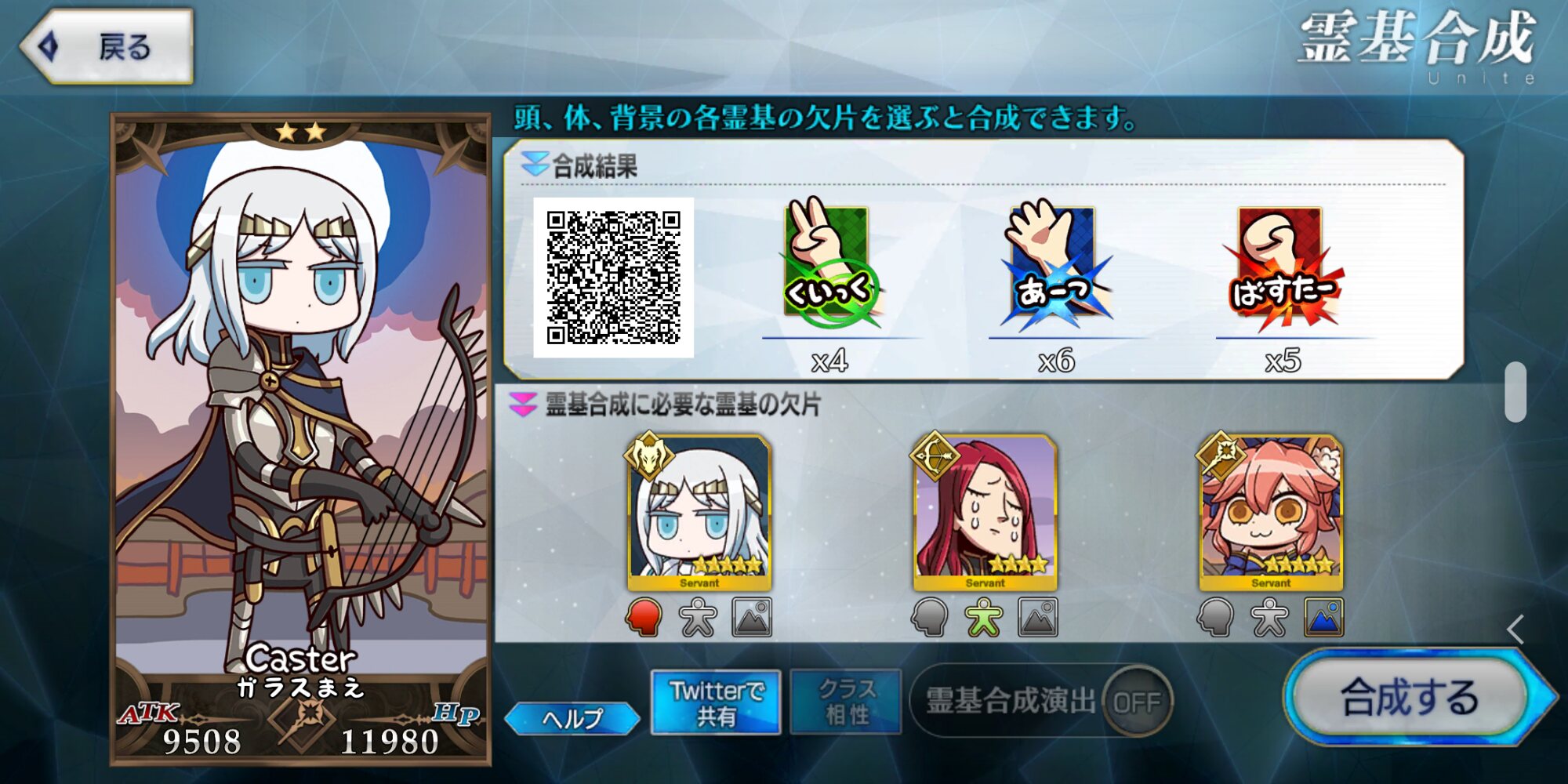The image size is (1568, 784).
Task: Share via the Twitterで共有 button
Action: coord(716,702)
